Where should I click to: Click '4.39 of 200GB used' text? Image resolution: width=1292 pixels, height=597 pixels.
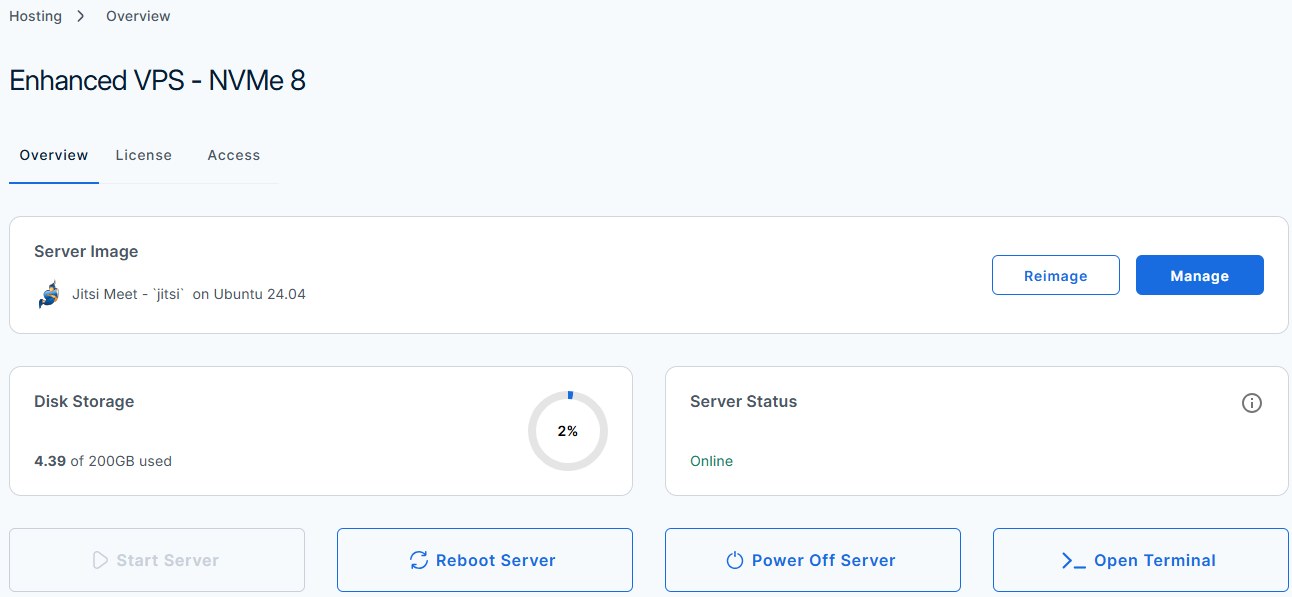(103, 461)
